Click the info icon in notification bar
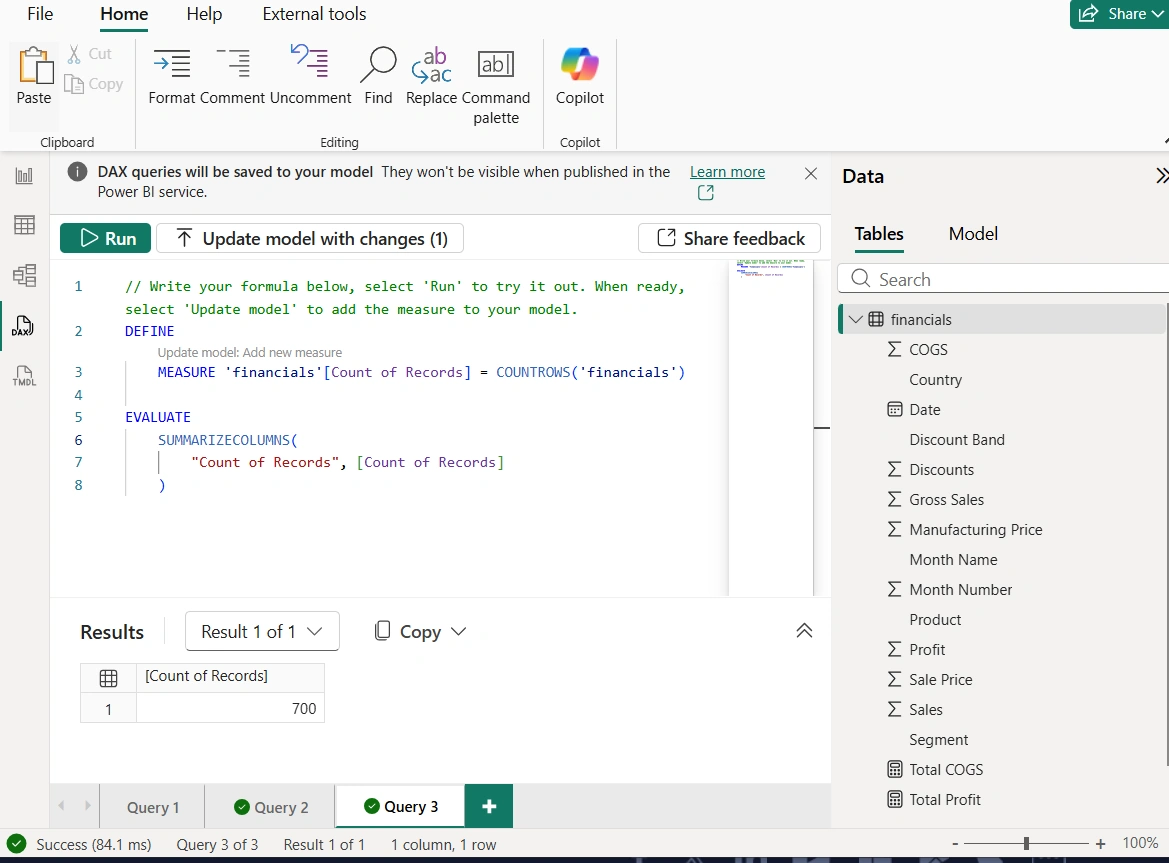Viewport: 1169px width, 863px height. coord(78,172)
